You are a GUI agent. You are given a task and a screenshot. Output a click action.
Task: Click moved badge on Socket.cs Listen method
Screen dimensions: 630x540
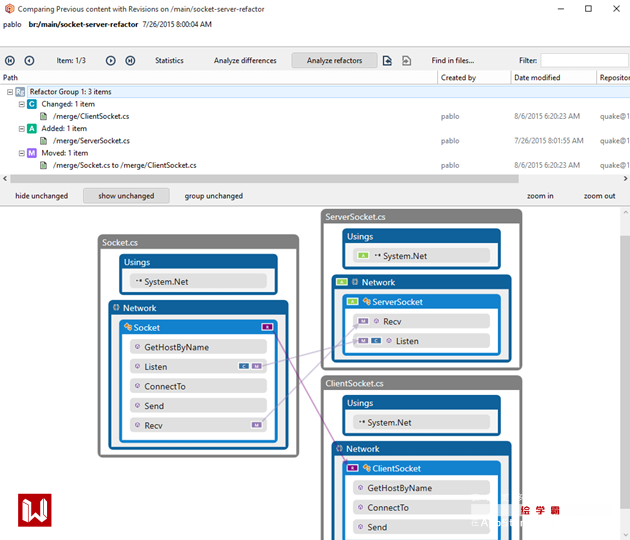256,366
